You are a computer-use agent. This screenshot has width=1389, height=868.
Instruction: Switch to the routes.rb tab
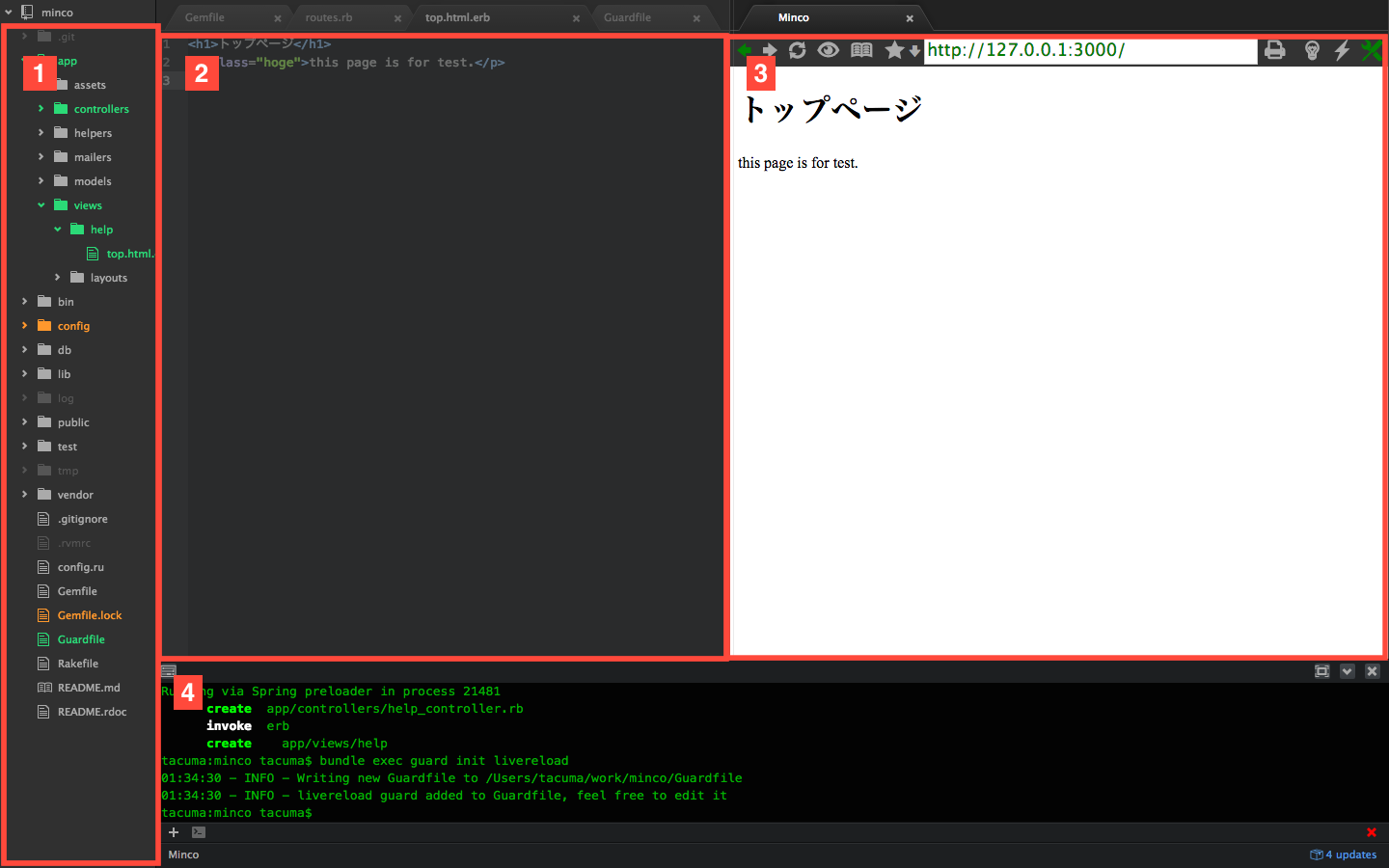click(329, 17)
